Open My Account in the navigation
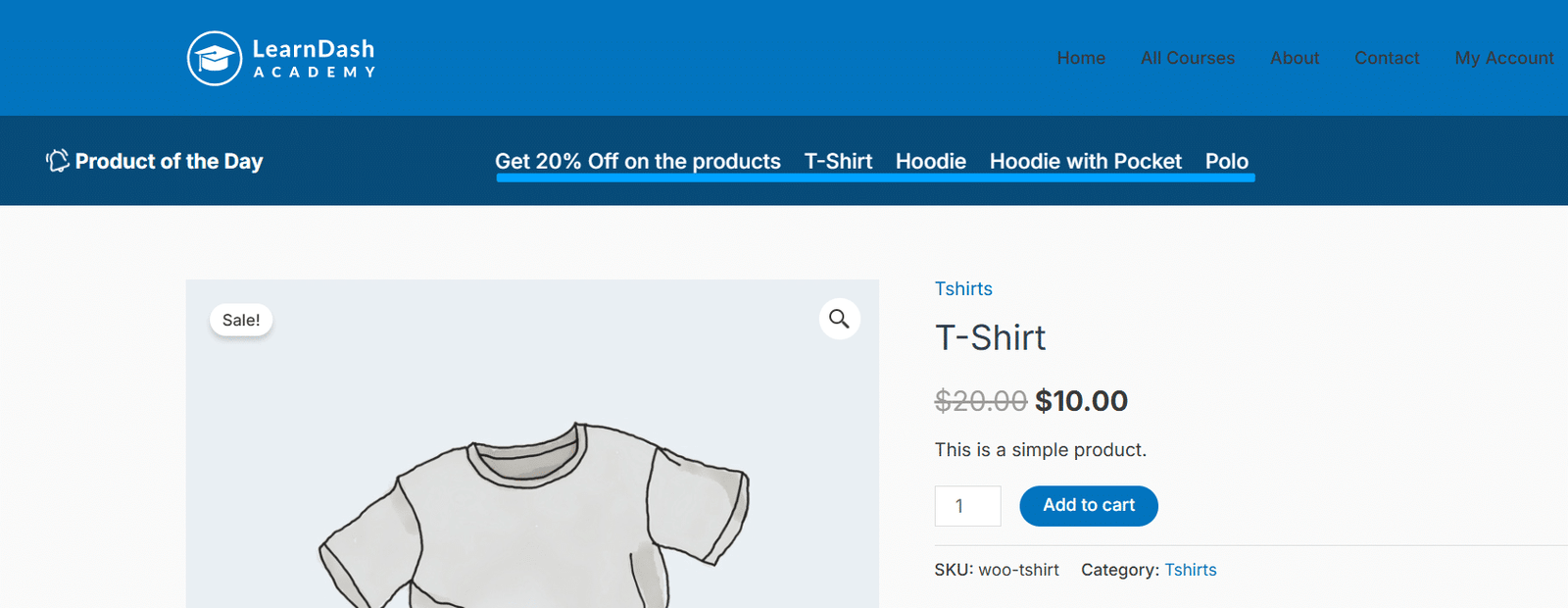 1504,58
